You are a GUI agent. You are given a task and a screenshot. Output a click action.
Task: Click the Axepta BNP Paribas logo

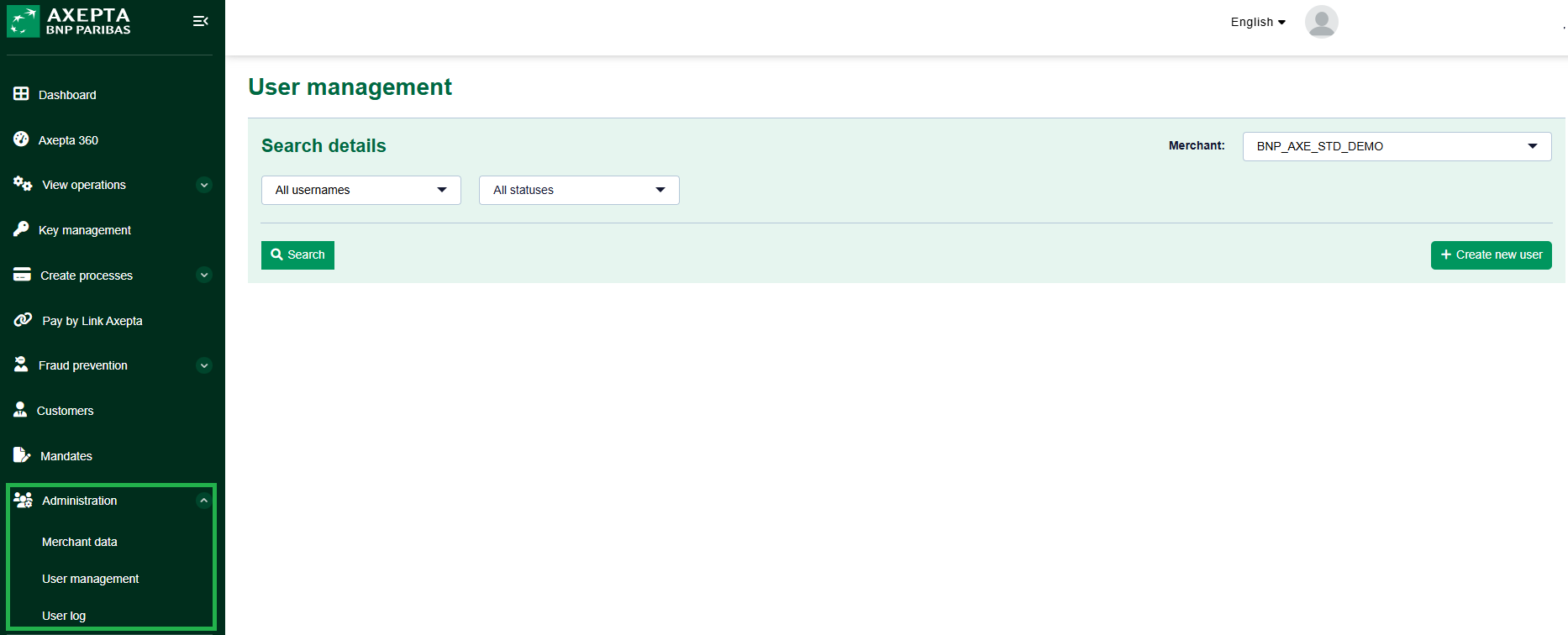click(69, 22)
